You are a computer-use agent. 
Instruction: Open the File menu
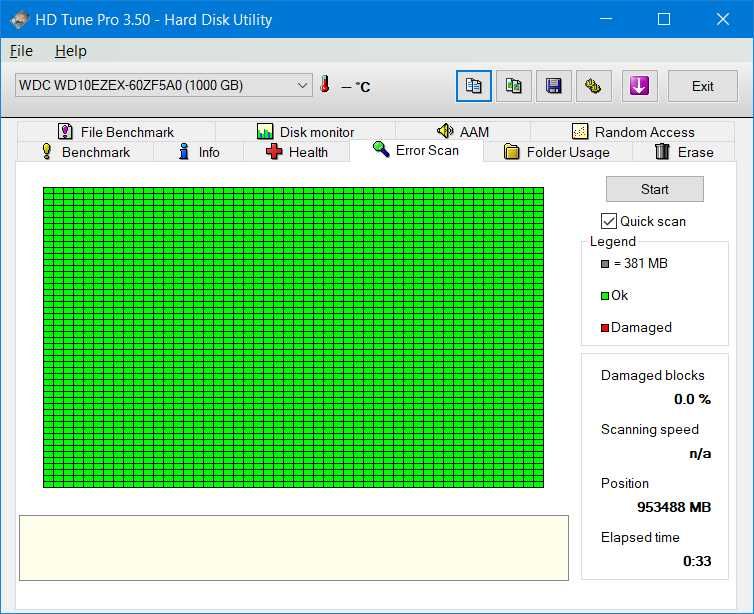(21, 51)
